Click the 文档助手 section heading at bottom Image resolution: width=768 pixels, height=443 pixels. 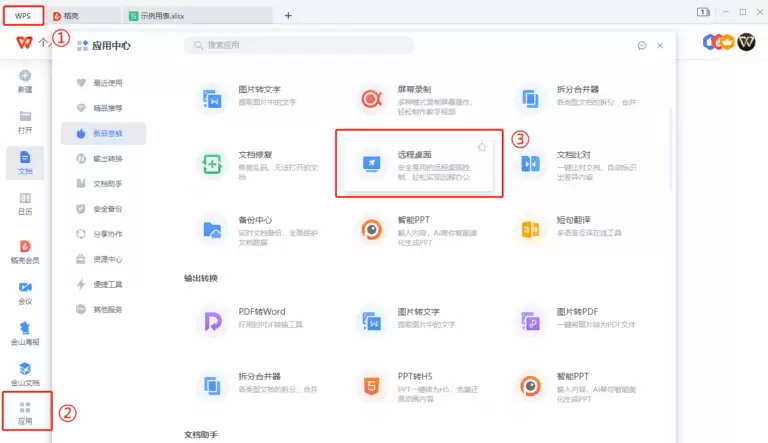click(201, 435)
